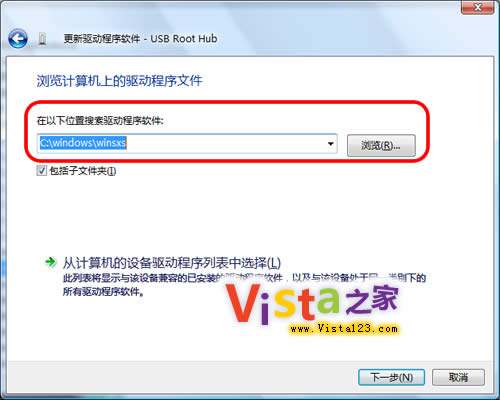Click the description line starting with 此列表将显示
Viewport: 500px width, 400px height.
[244, 278]
